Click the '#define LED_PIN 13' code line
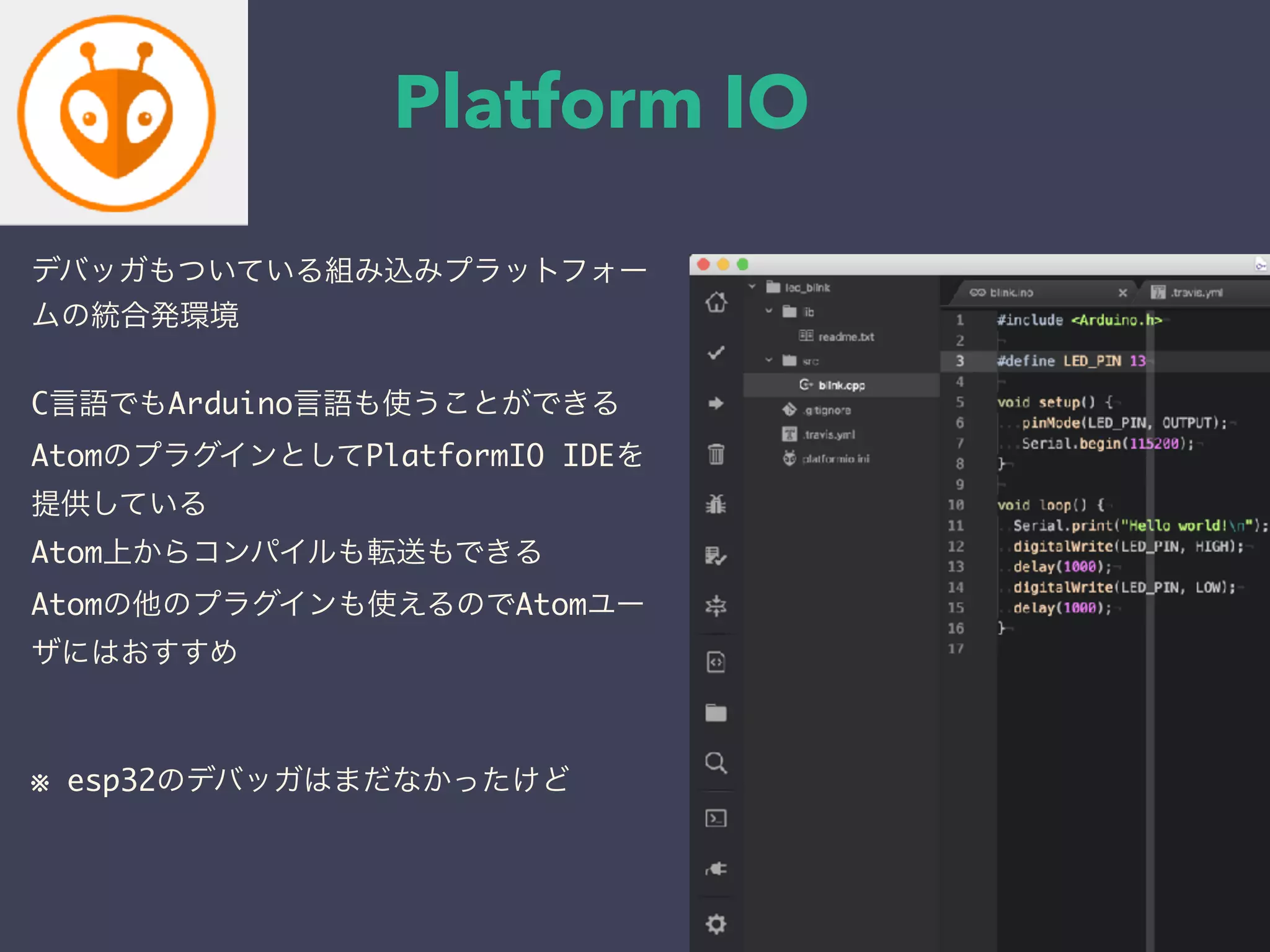Image resolution: width=1270 pixels, height=952 pixels. 1071,361
